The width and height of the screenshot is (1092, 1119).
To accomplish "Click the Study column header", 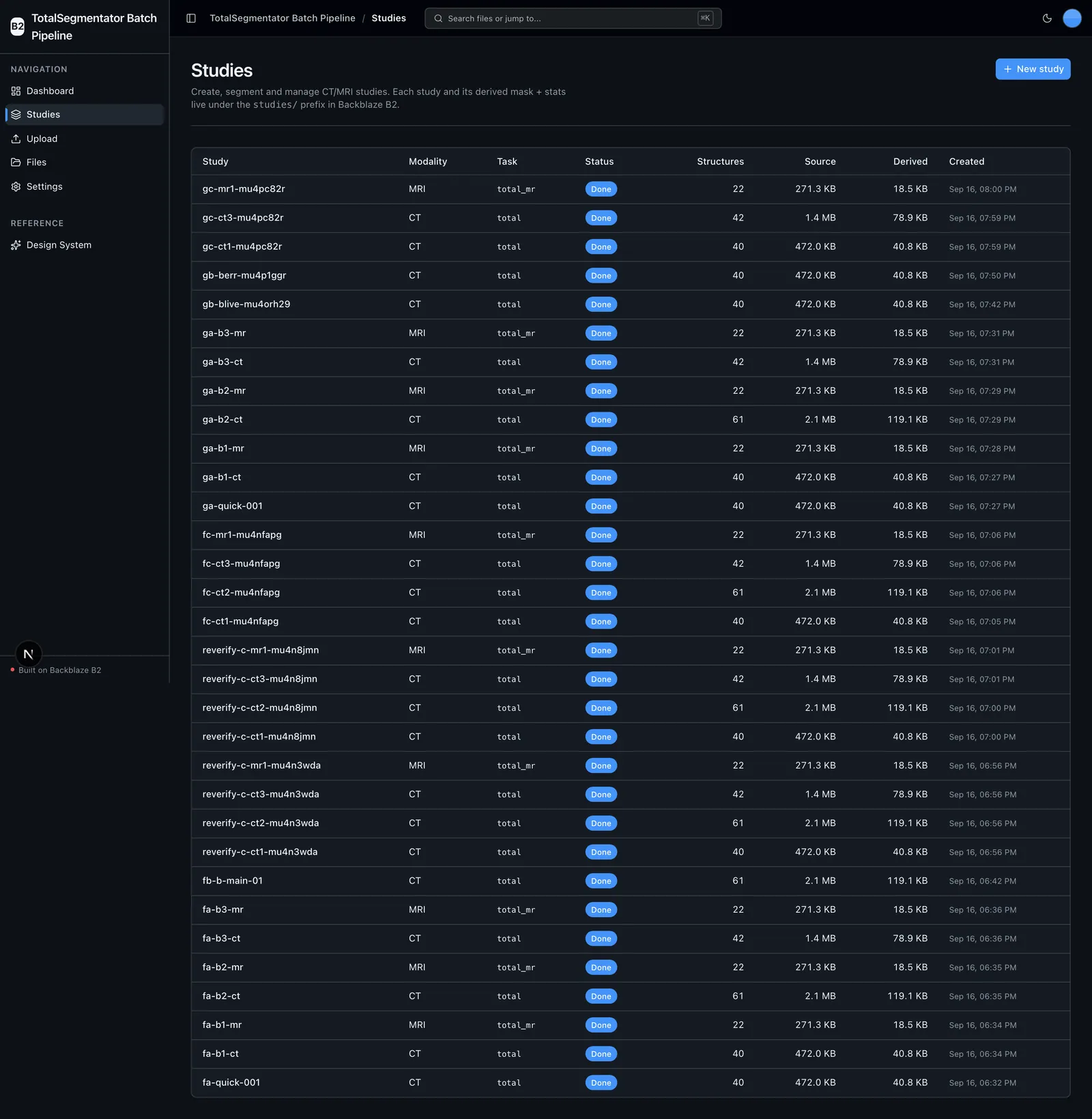I will [x=216, y=162].
